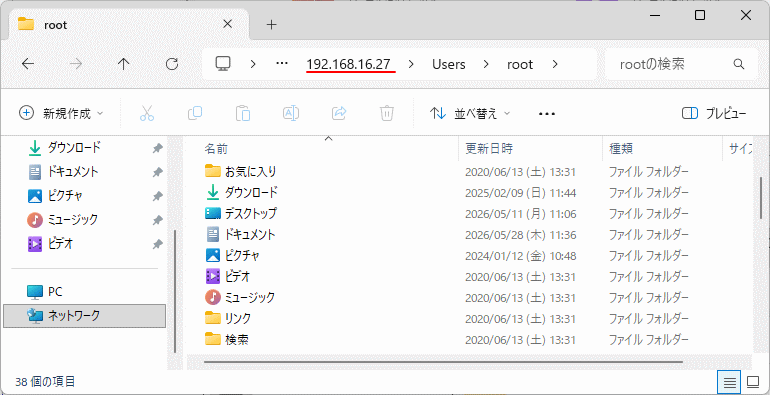Click the date 2025/02/09 (日) 11:44
The image size is (770, 395).
click(521, 193)
